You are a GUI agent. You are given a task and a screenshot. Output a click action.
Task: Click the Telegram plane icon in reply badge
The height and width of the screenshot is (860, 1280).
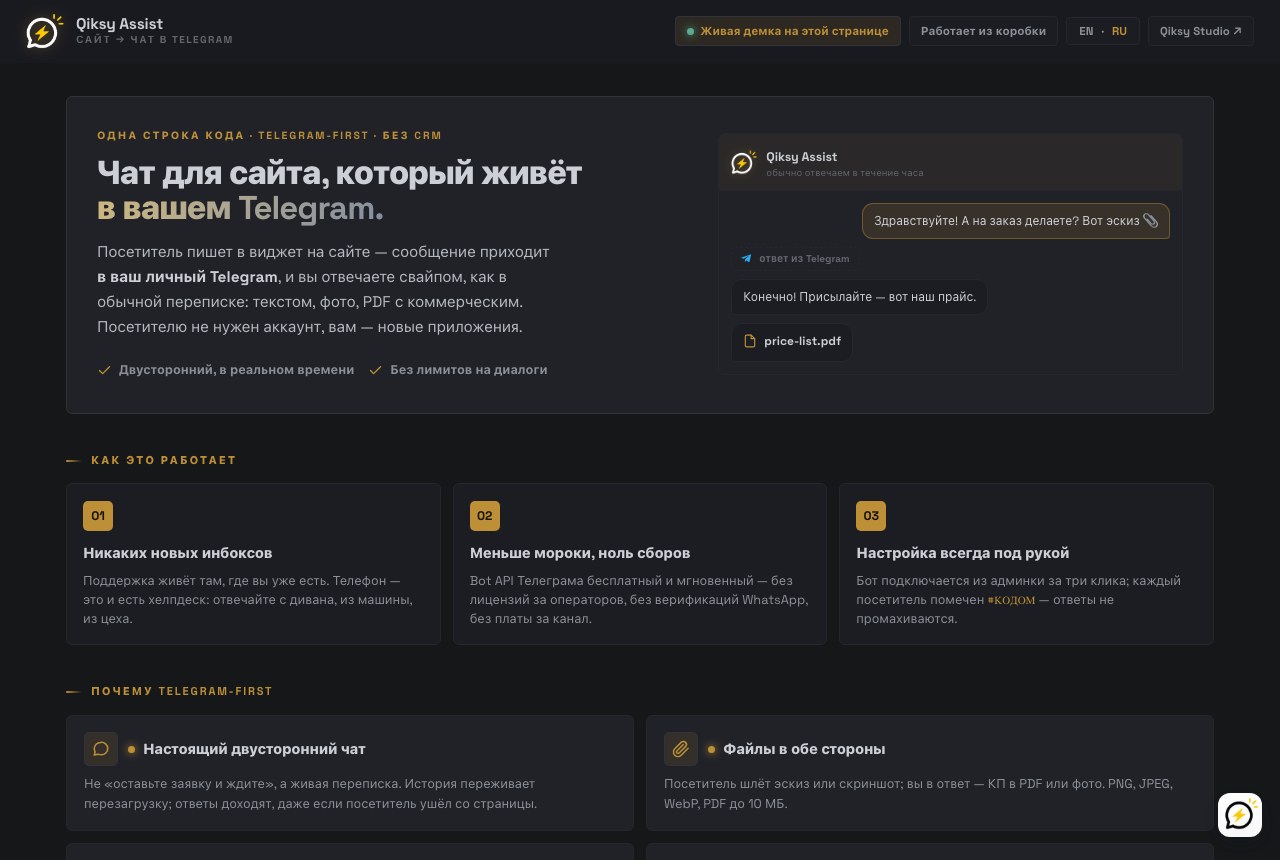(746, 258)
